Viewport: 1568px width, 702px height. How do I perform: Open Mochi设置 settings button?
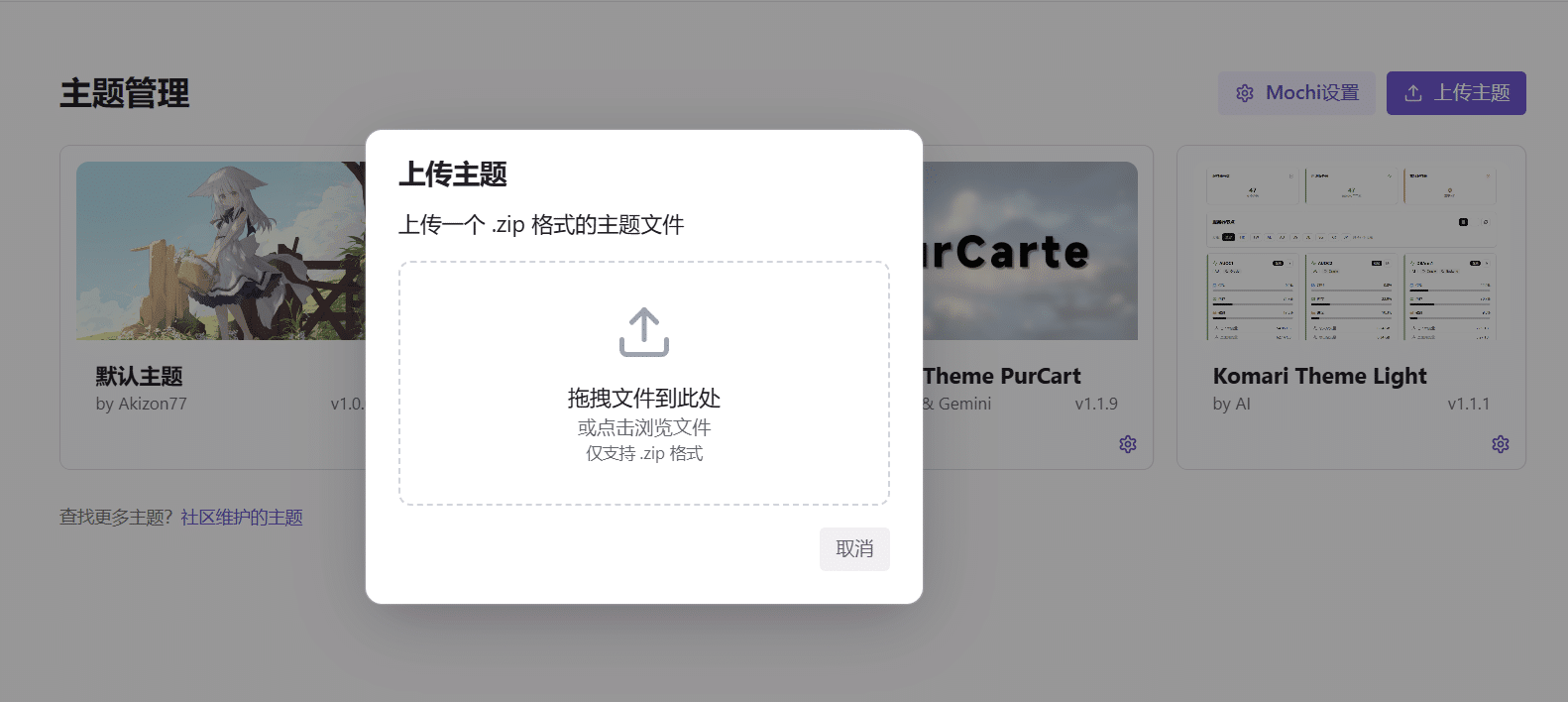tap(1296, 93)
